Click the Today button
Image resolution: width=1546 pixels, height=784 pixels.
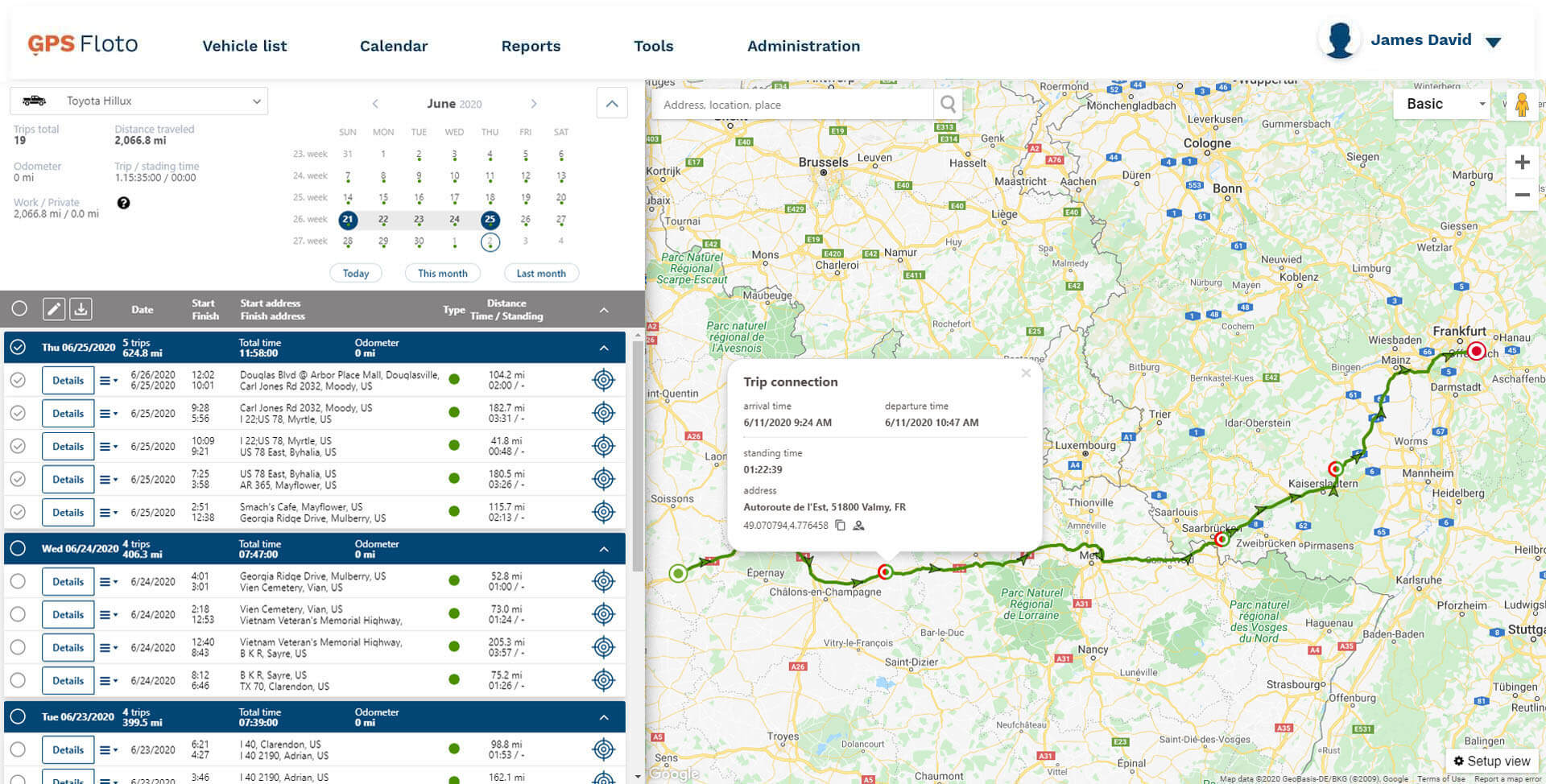pyautogui.click(x=356, y=273)
